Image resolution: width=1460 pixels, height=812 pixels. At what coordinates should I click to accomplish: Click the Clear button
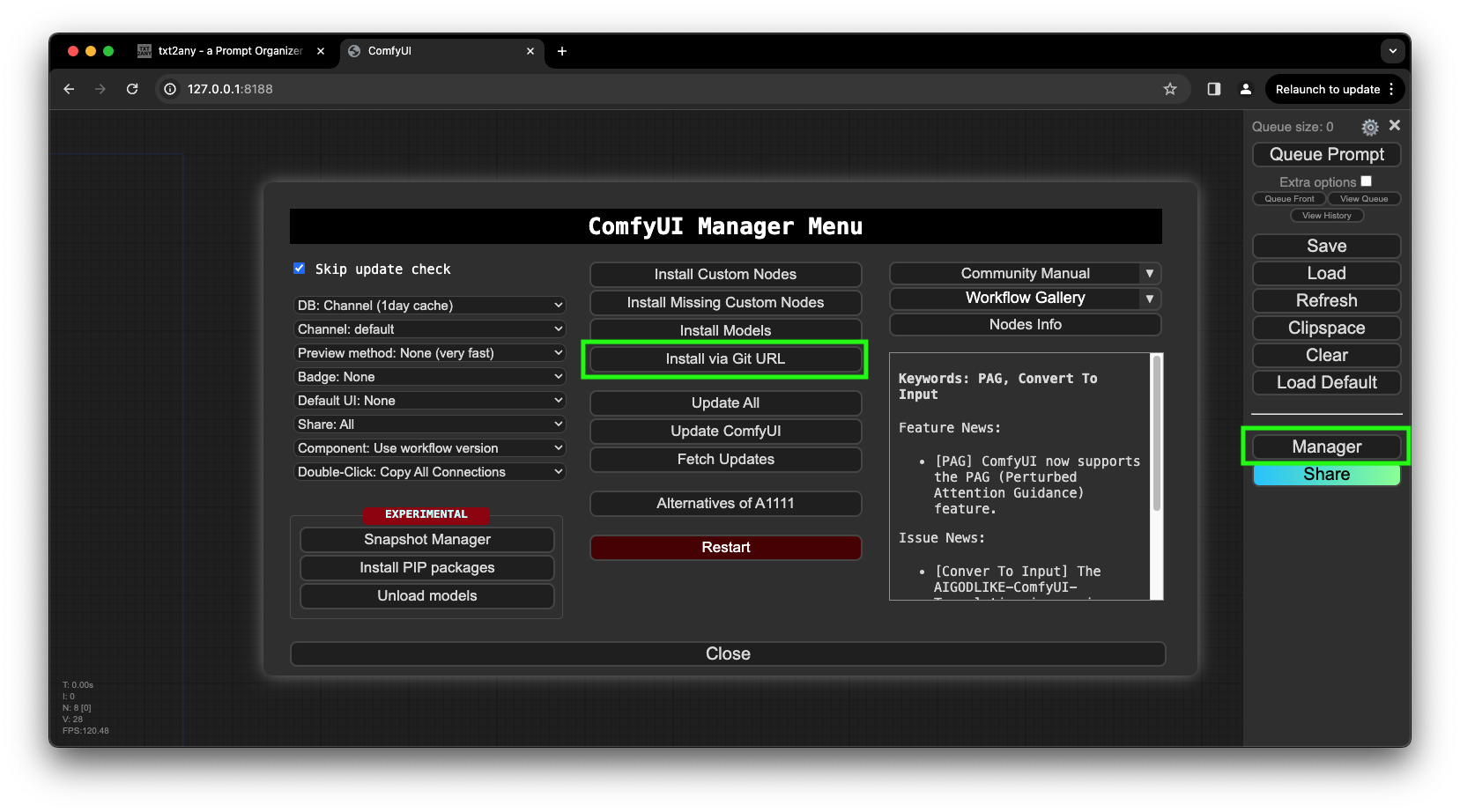(x=1326, y=356)
